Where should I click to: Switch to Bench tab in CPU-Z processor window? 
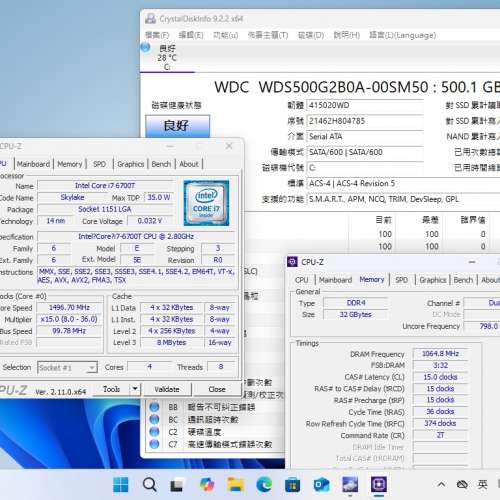pos(161,164)
